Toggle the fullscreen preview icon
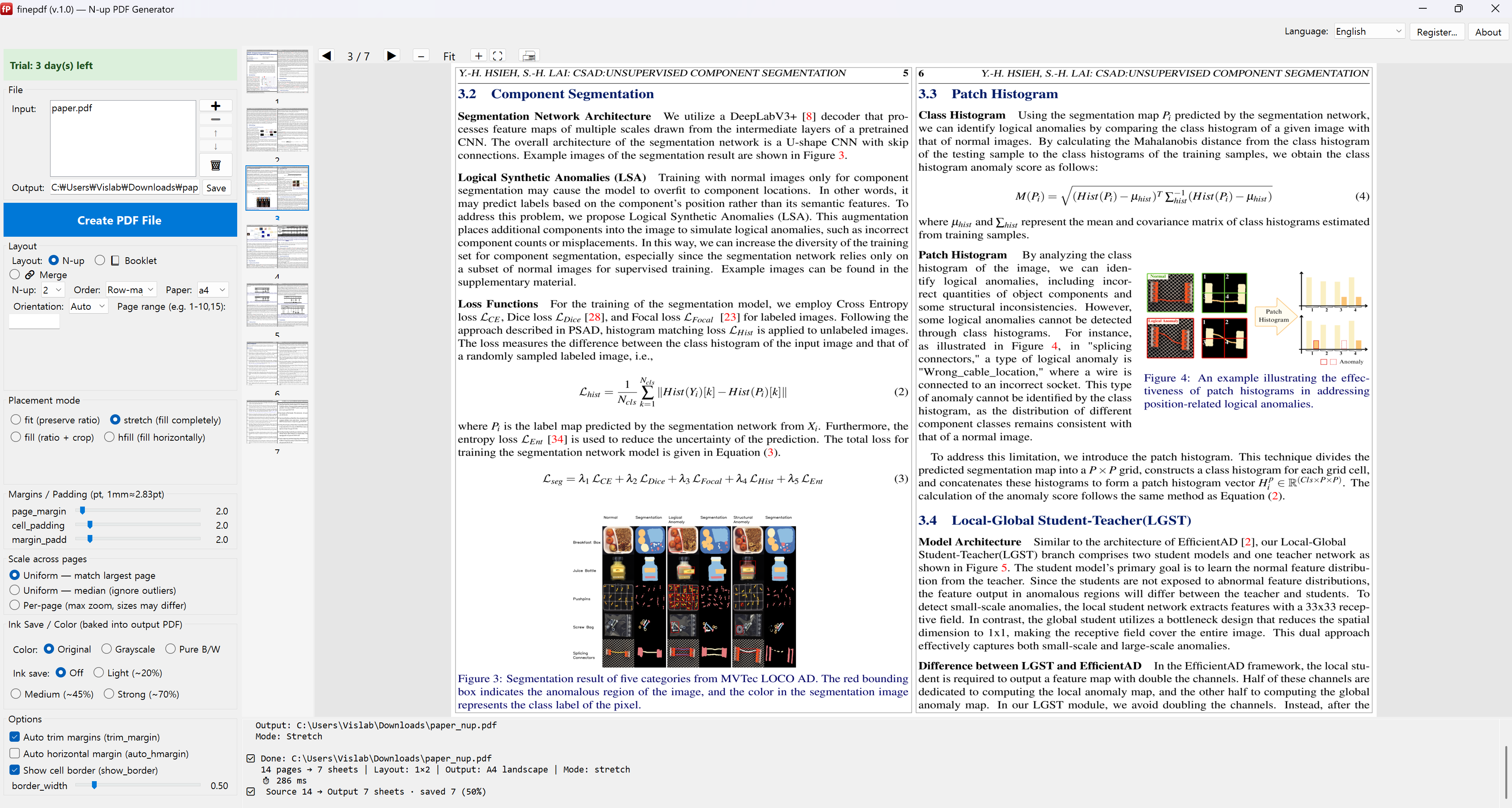Viewport: 1512px width, 808px height. coord(498,56)
